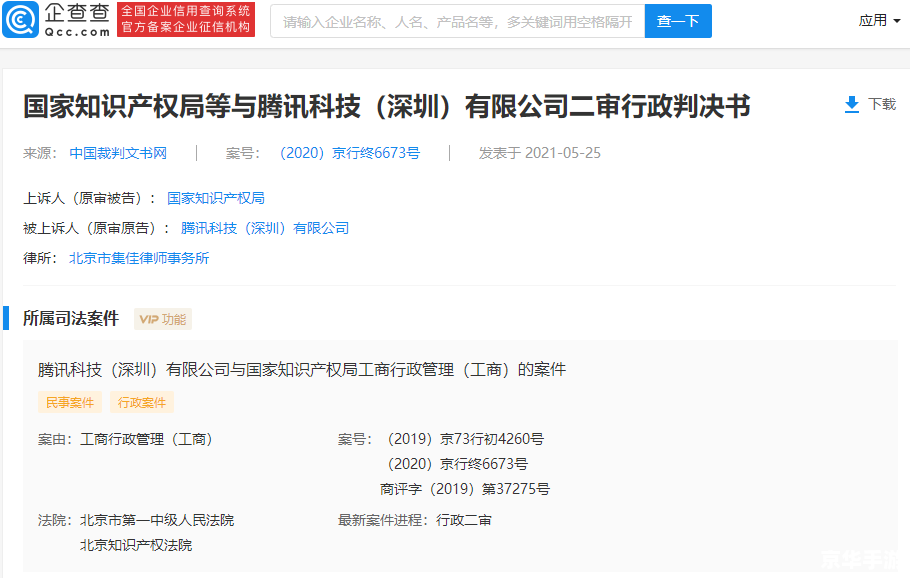Viewport: 910px width, 578px height.
Task: Click the 所属司法案件 section heading
Action: coord(71,319)
